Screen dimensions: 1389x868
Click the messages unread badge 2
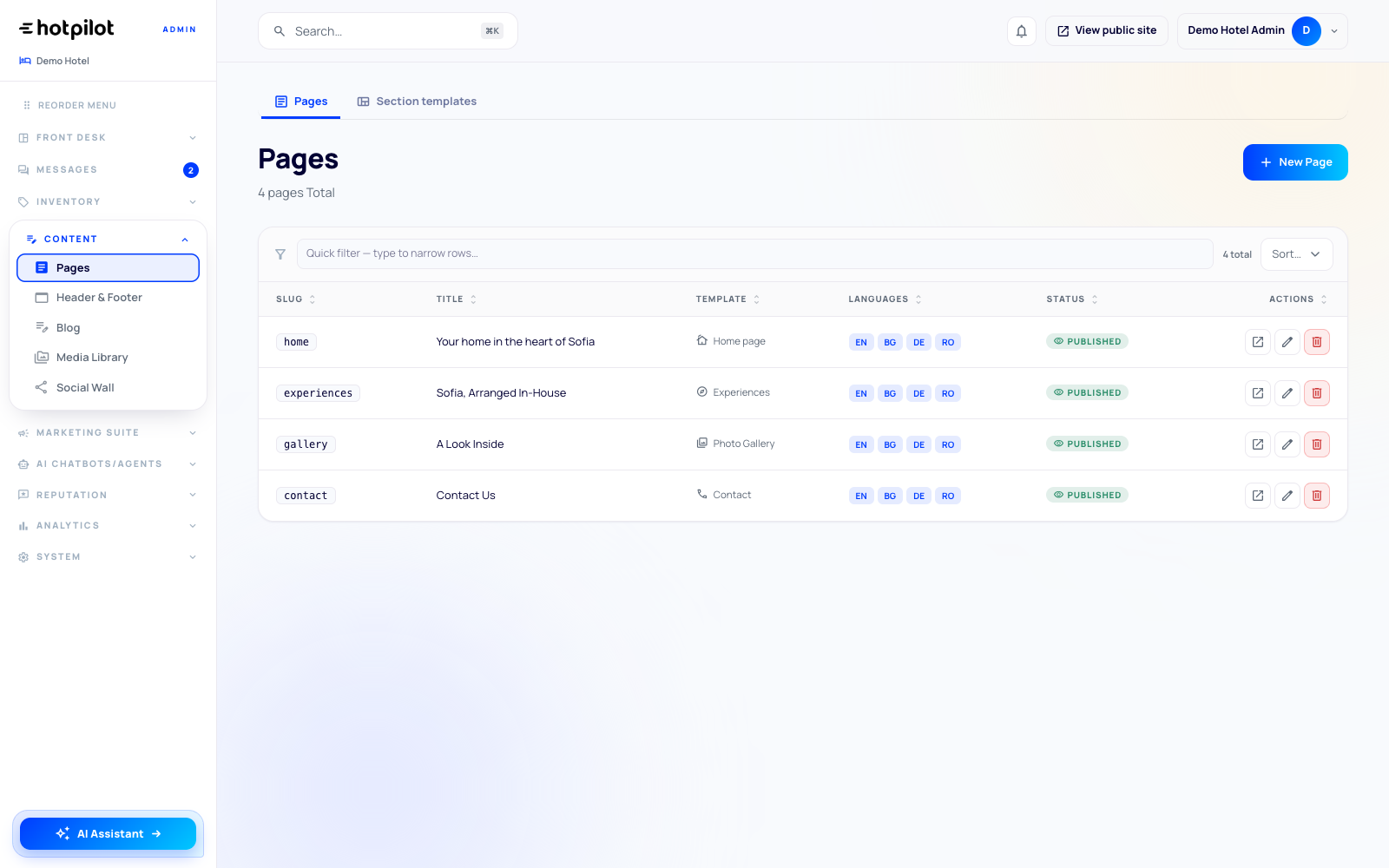click(x=191, y=170)
